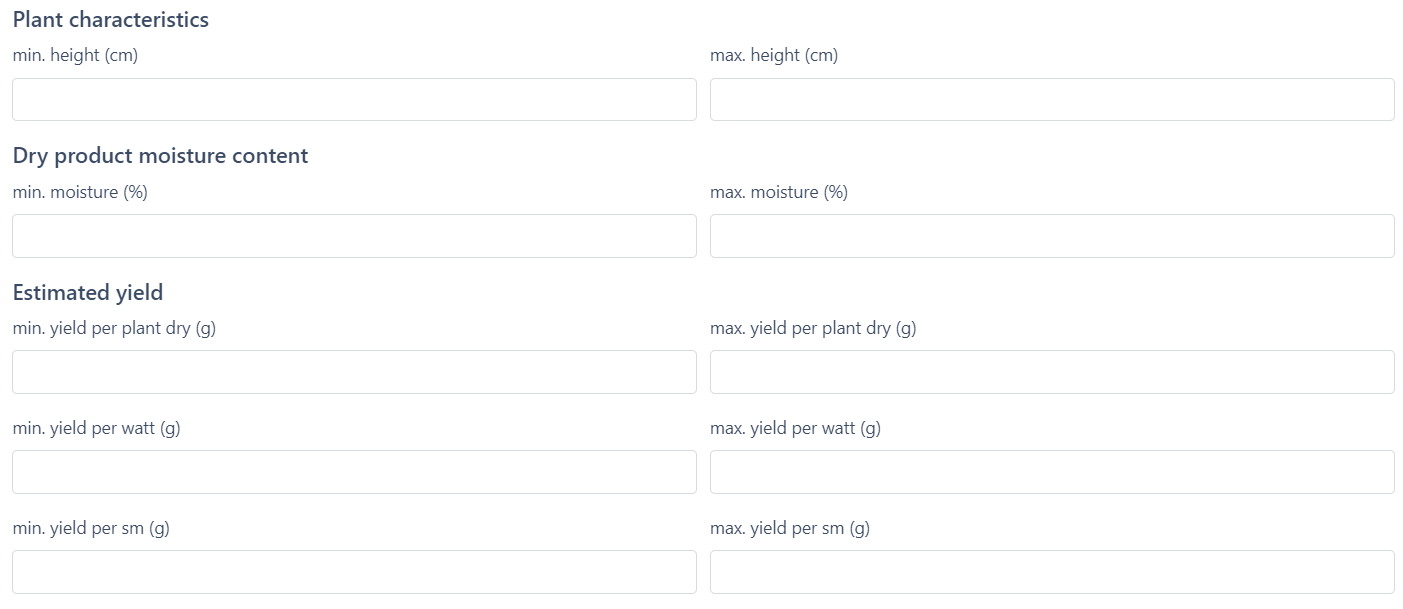Click the "max. height (cm)" label text
This screenshot has height=609, width=1403.
point(774,56)
